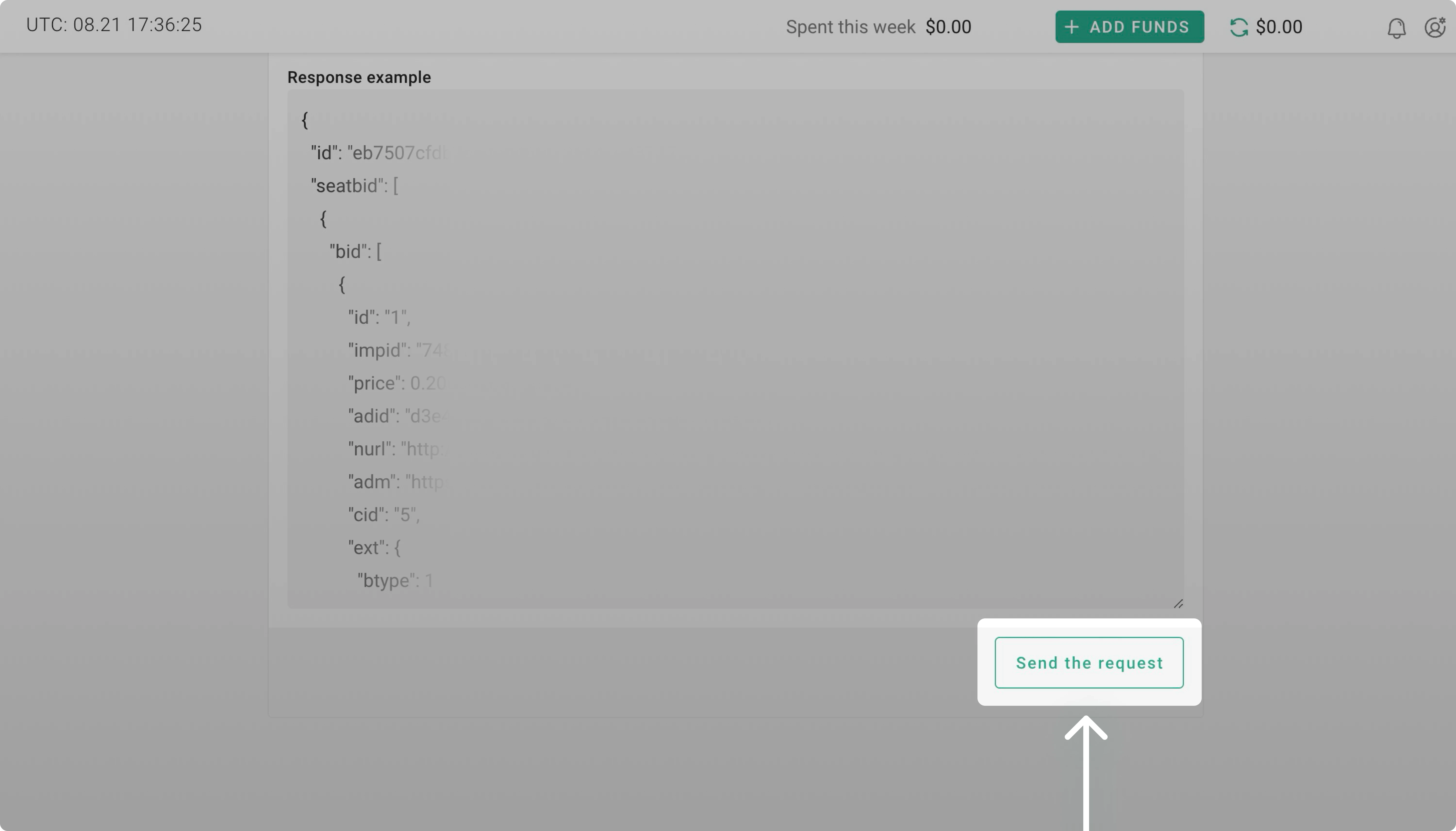Open profile menu from the avatar icon
This screenshot has width=1456, height=831.
point(1435,27)
